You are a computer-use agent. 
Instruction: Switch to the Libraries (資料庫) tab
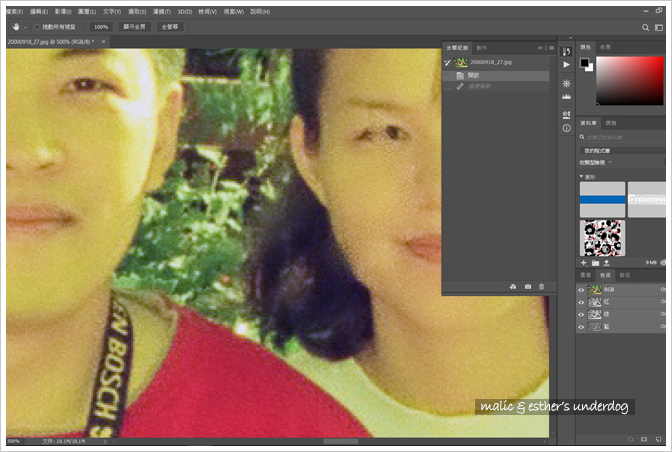(x=588, y=123)
